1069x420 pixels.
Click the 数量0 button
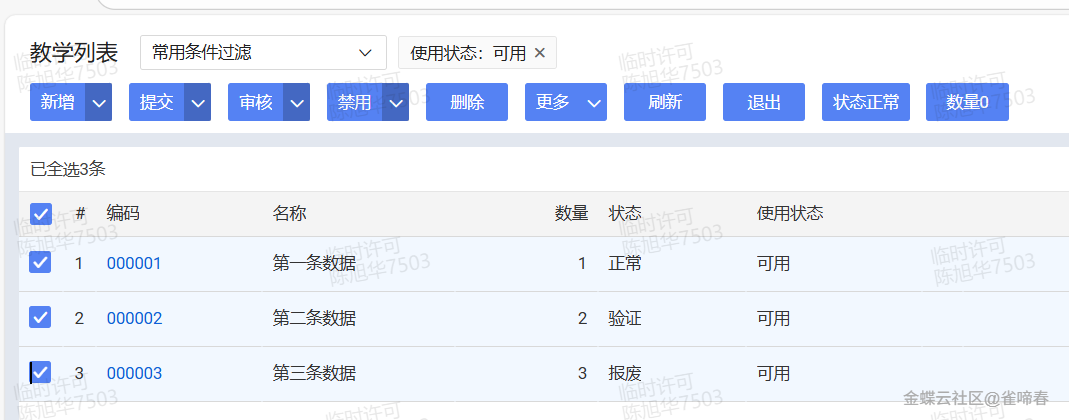[x=967, y=102]
